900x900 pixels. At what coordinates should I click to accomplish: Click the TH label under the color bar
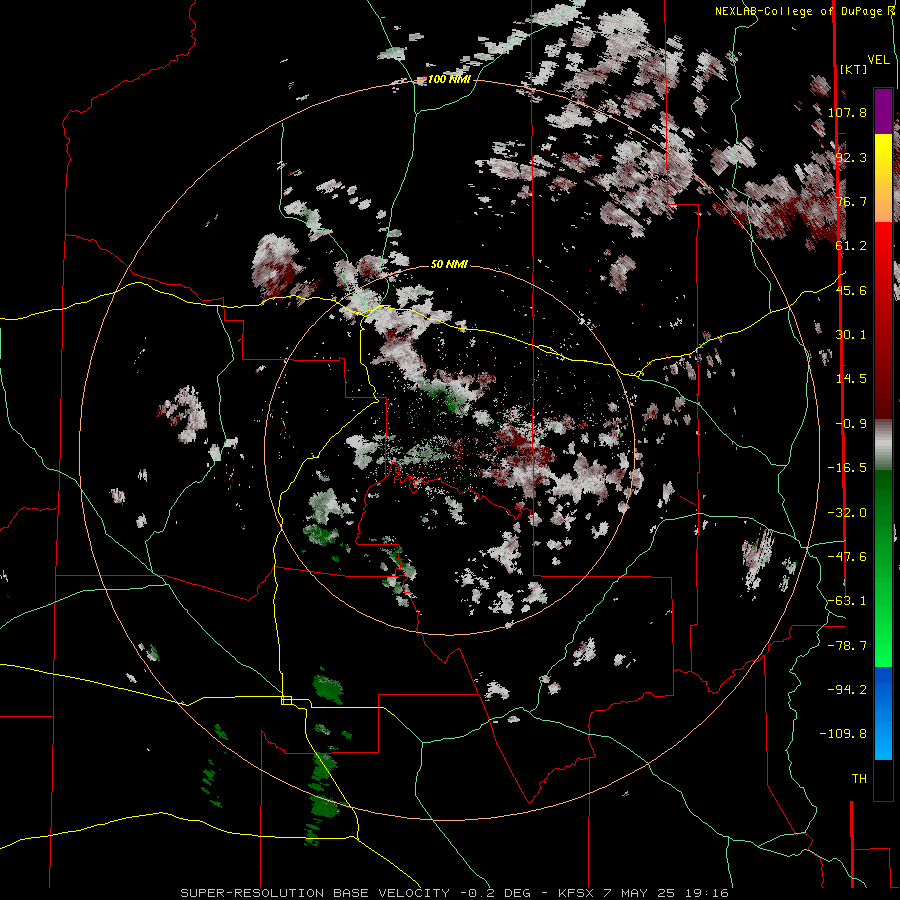click(859, 779)
